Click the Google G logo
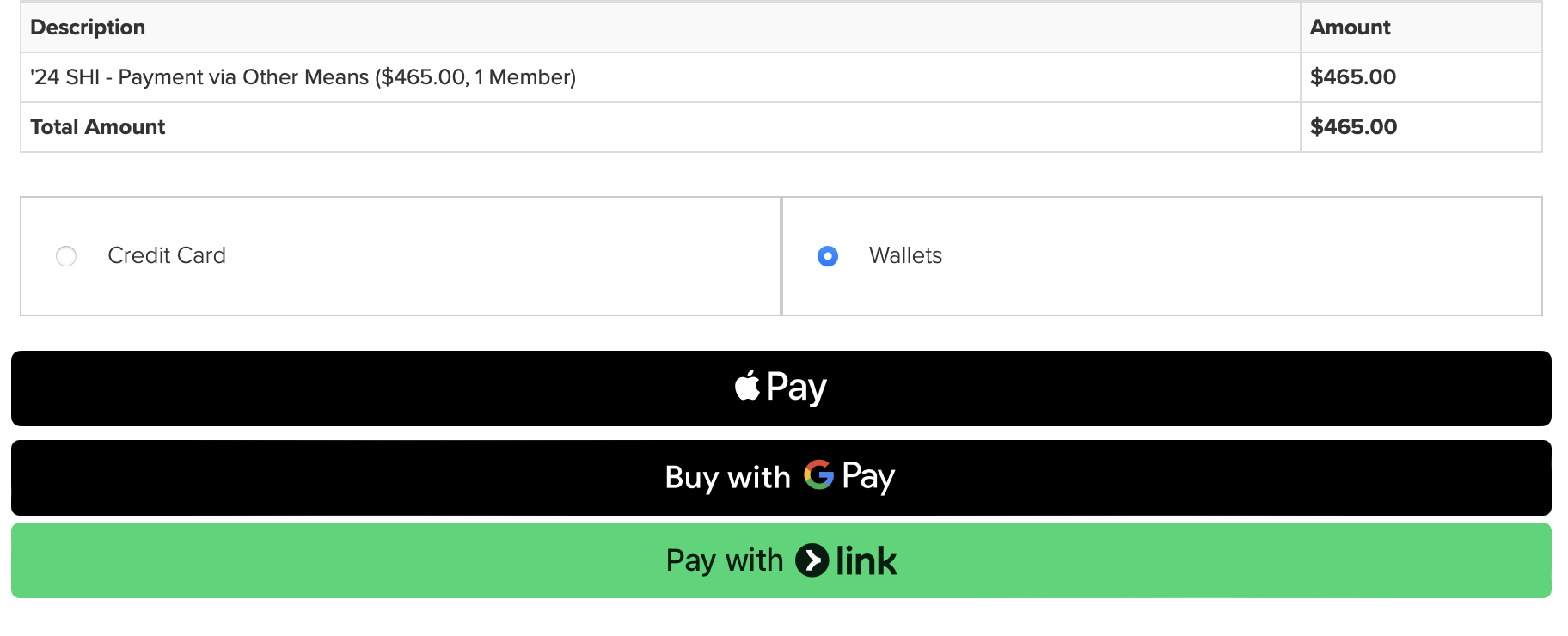1568x636 pixels. (x=818, y=474)
